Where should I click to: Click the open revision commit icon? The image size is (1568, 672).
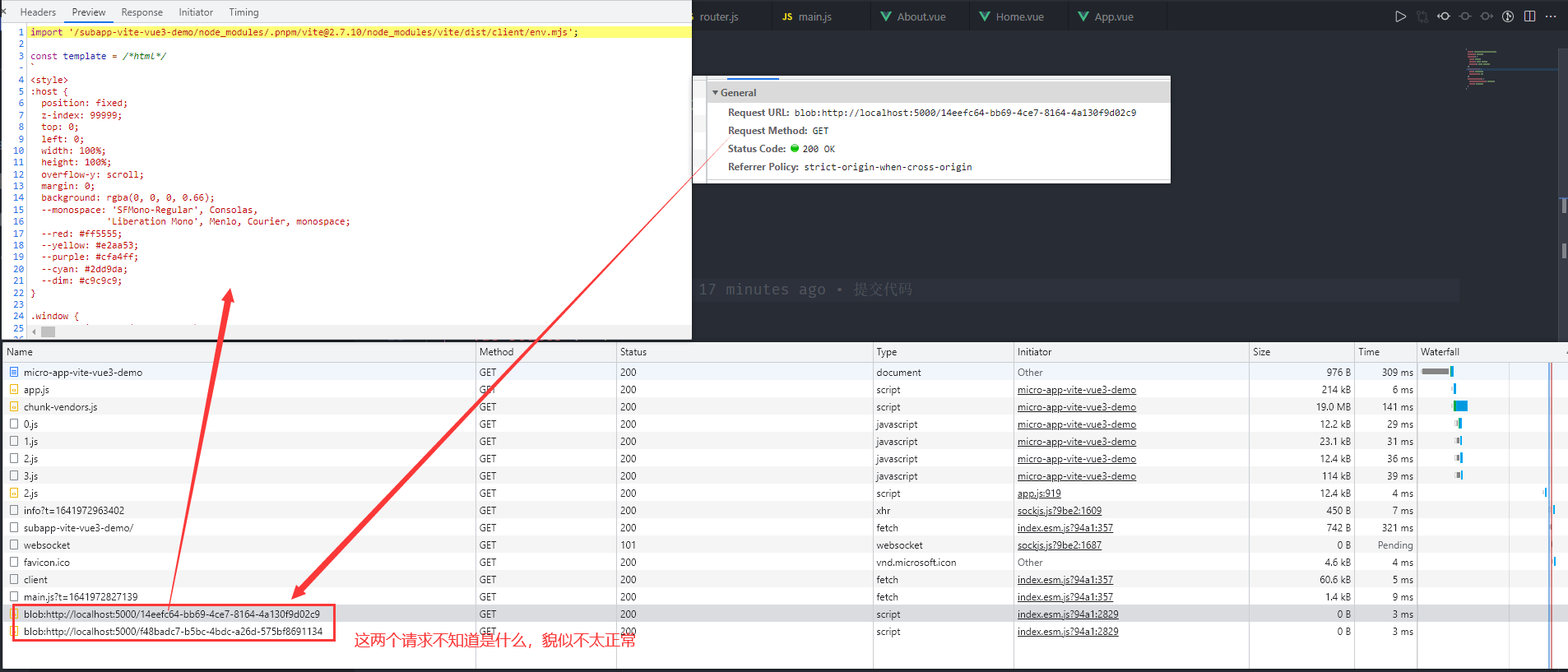(1465, 16)
